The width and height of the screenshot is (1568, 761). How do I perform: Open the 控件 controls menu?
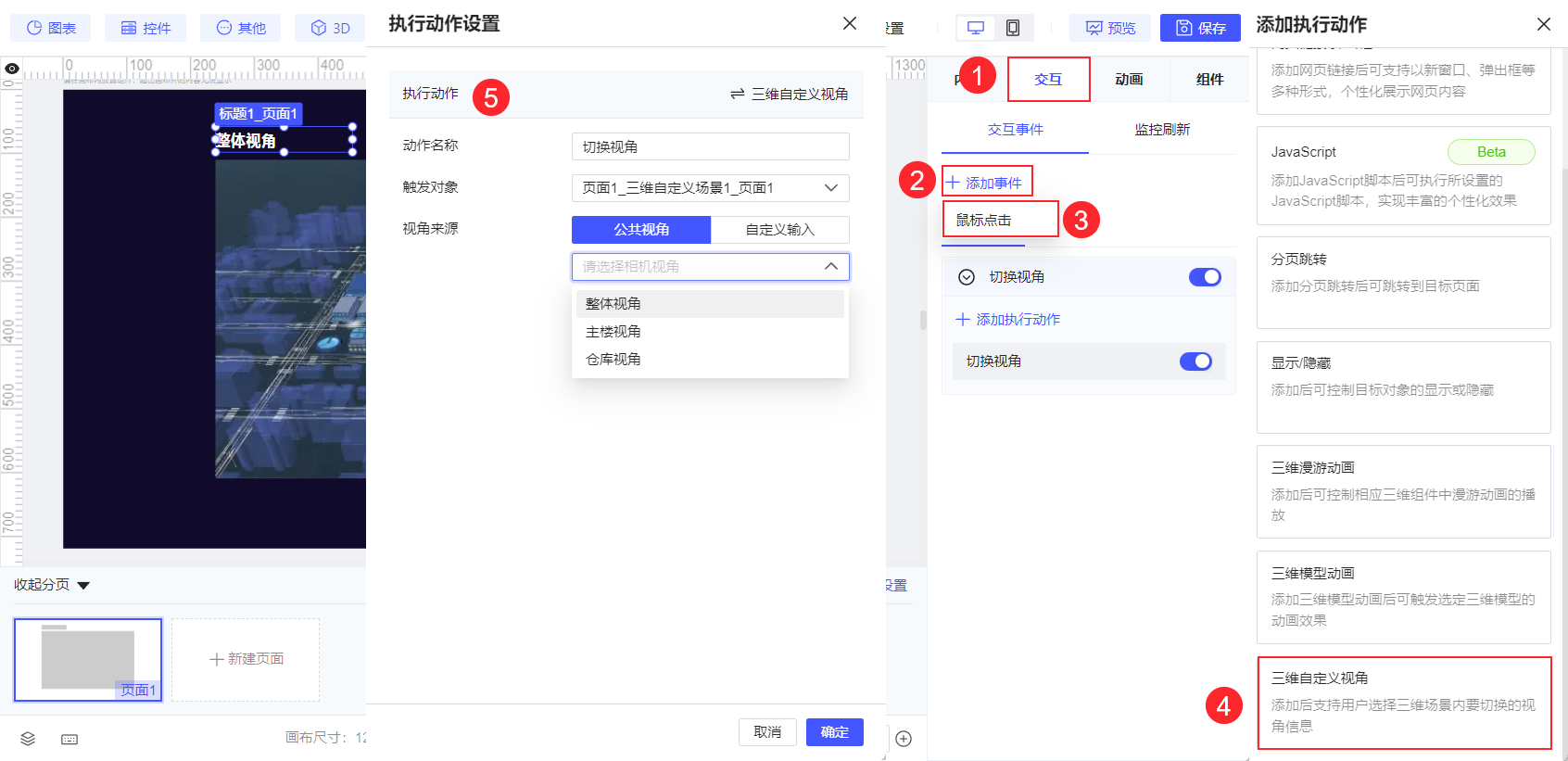tap(145, 28)
